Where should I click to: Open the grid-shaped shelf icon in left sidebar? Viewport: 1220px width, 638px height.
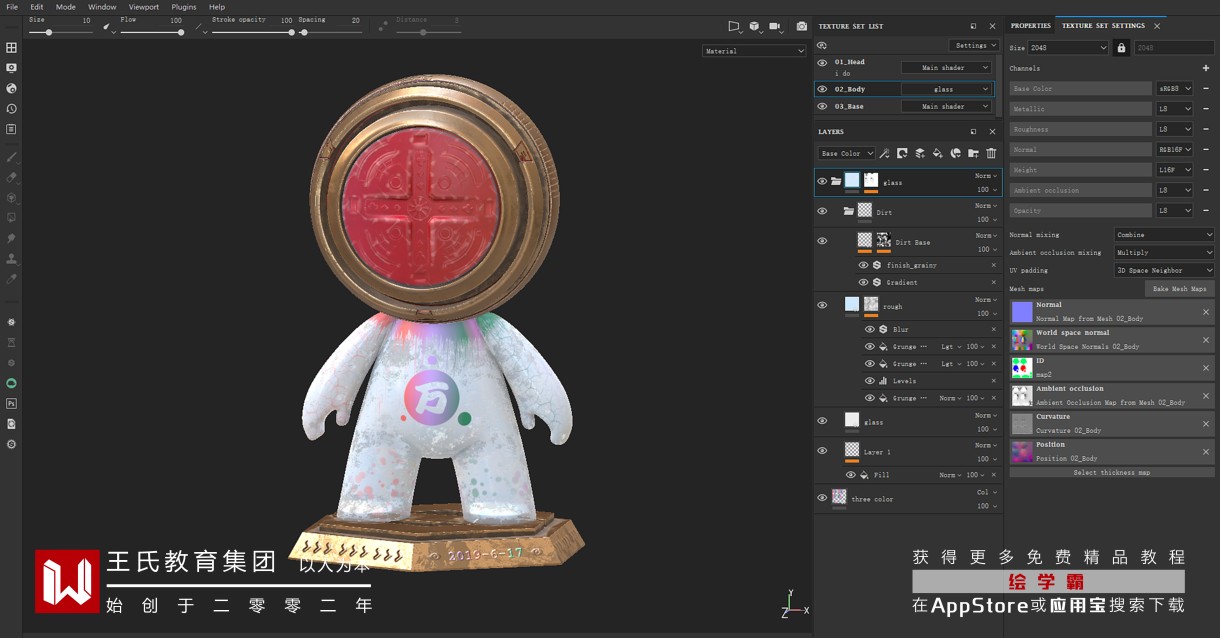point(12,47)
